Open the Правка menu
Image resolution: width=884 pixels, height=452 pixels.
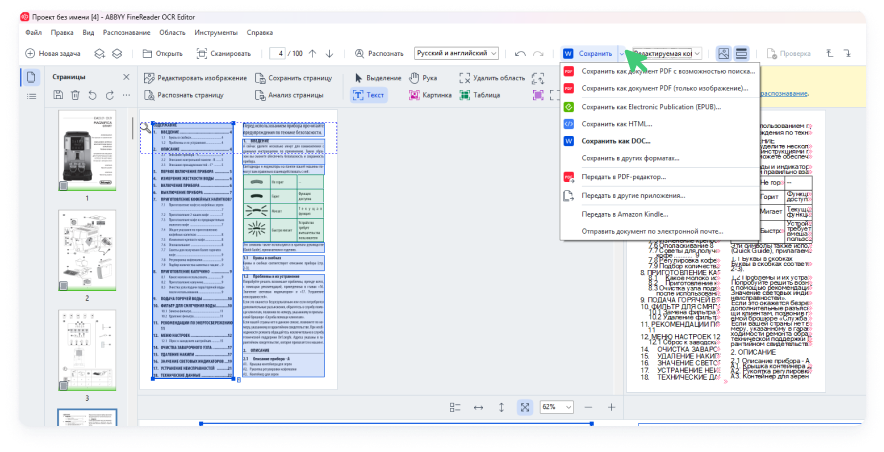62,33
